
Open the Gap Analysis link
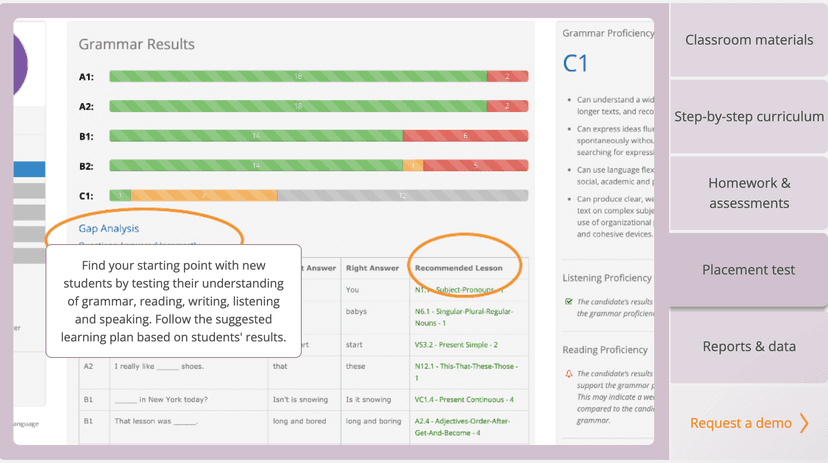click(109, 228)
